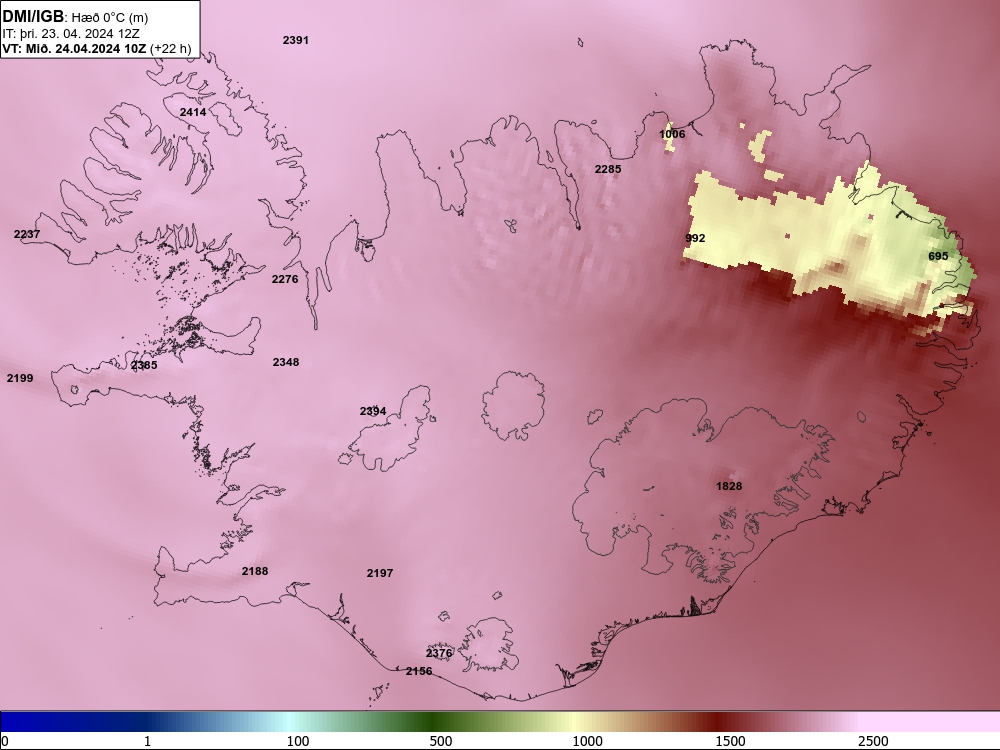The image size is (1000, 750).
Task: Click the 2385 label on the peninsula
Action: click(144, 365)
